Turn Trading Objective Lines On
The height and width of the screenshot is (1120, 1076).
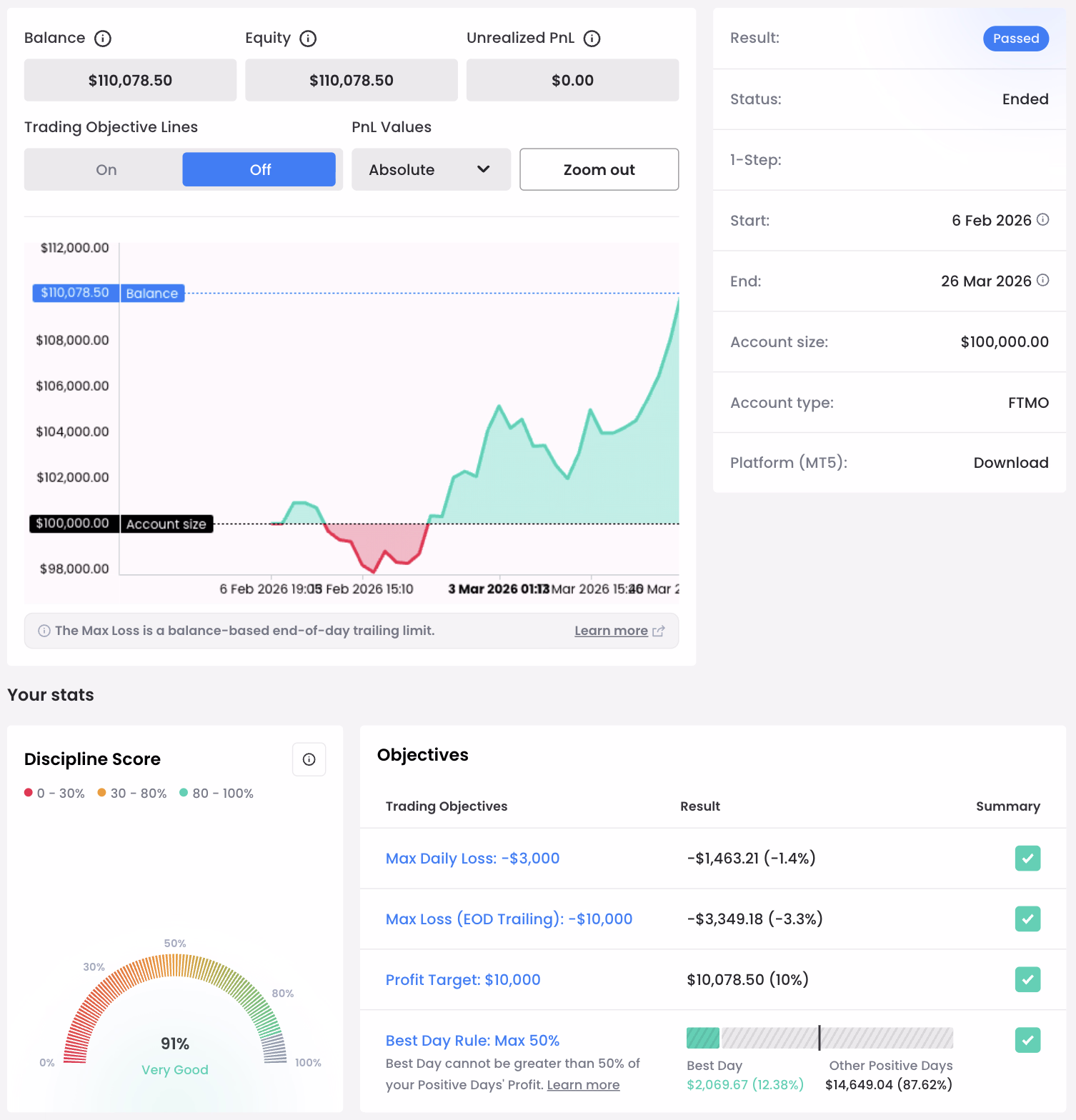106,169
